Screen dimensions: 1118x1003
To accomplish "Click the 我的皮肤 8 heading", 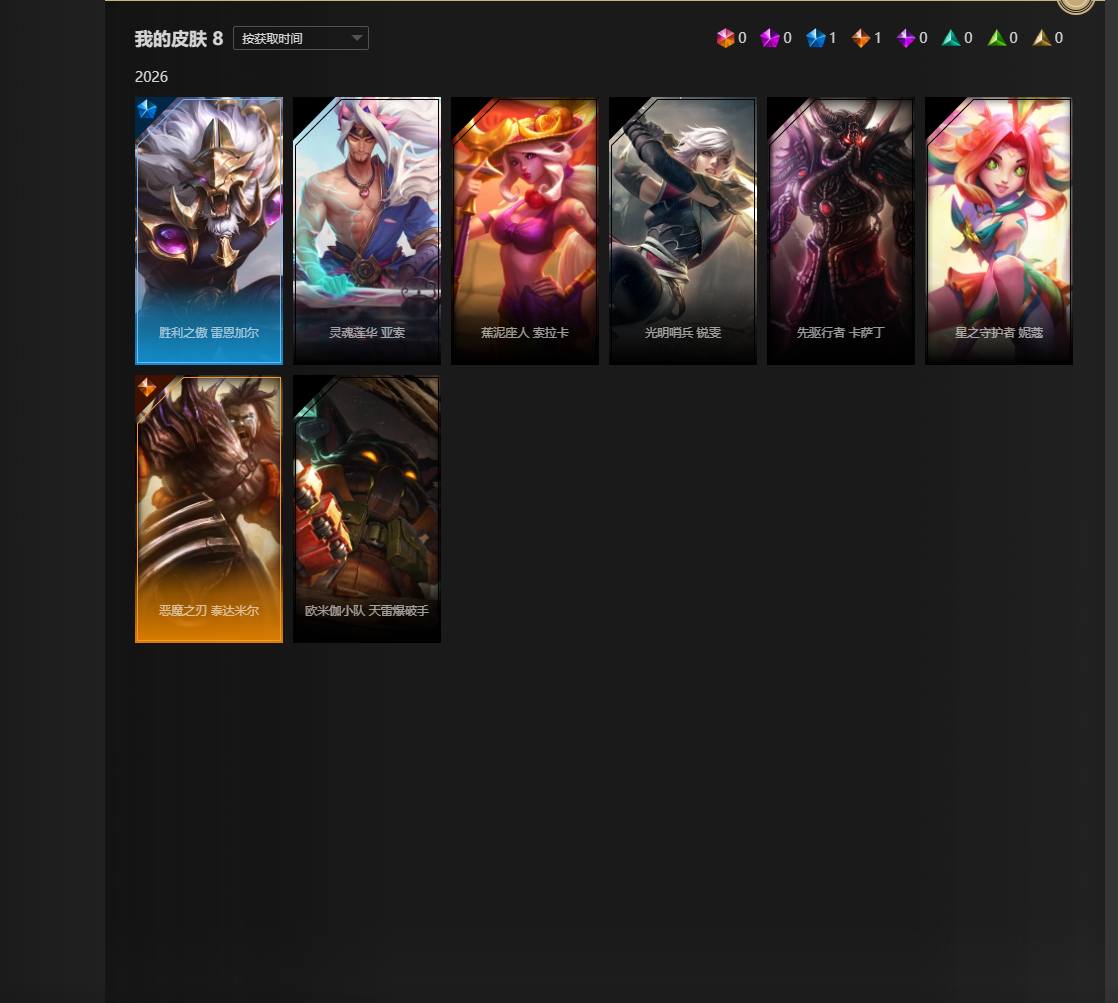I will [x=179, y=38].
